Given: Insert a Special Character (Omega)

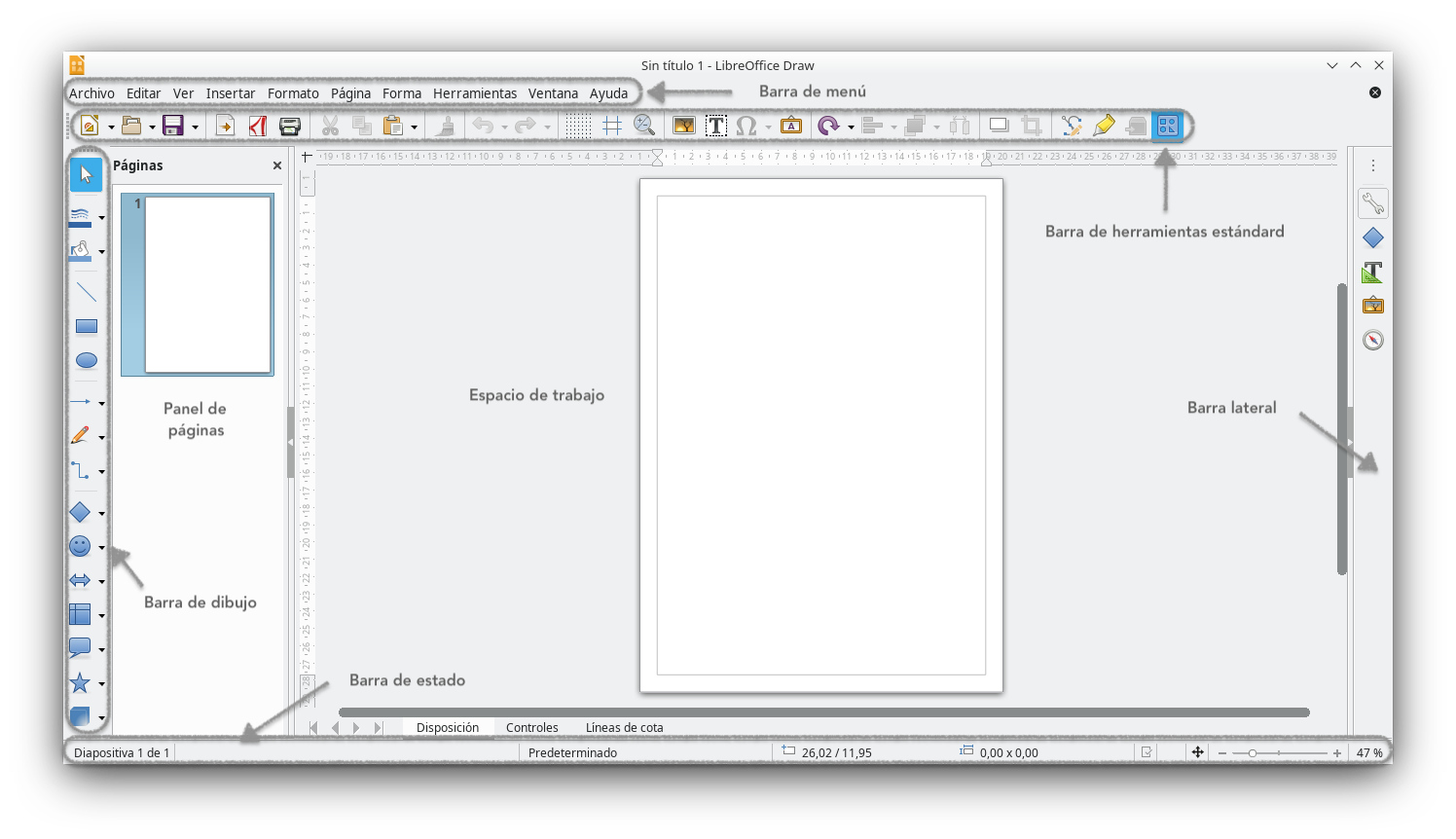Looking at the screenshot, I should pyautogui.click(x=746, y=126).
